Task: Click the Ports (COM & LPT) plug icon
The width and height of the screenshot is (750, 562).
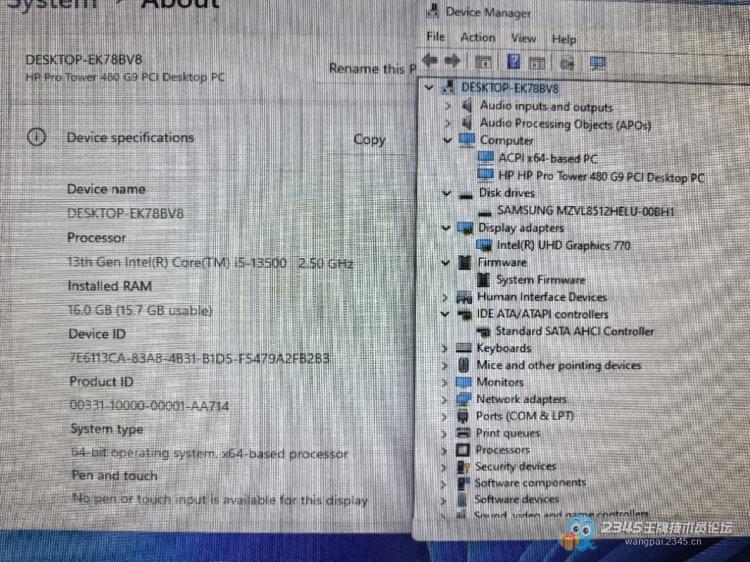Action: (463, 416)
